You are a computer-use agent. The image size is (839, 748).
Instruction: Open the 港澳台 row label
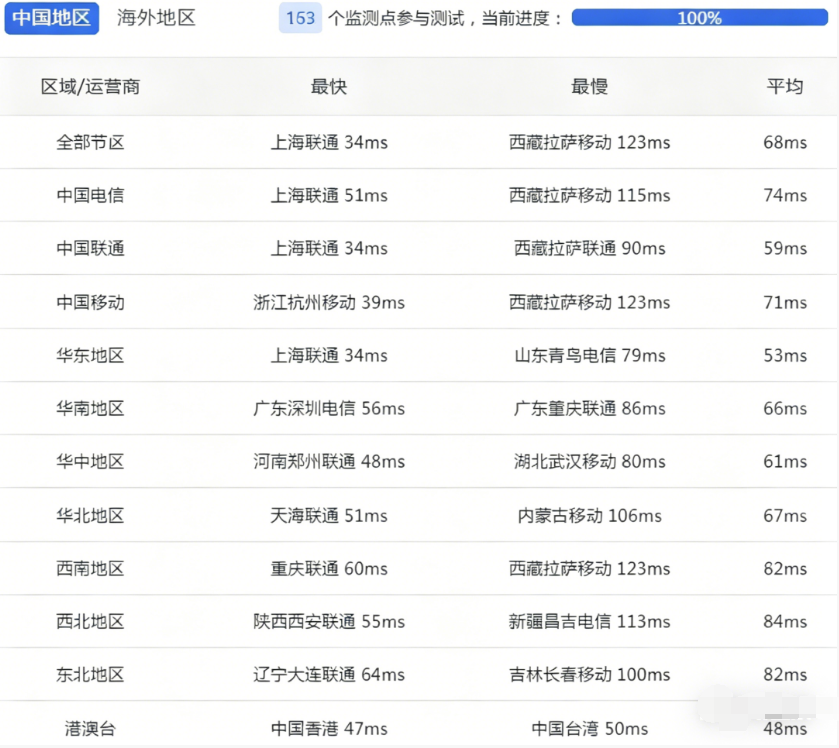(x=90, y=728)
